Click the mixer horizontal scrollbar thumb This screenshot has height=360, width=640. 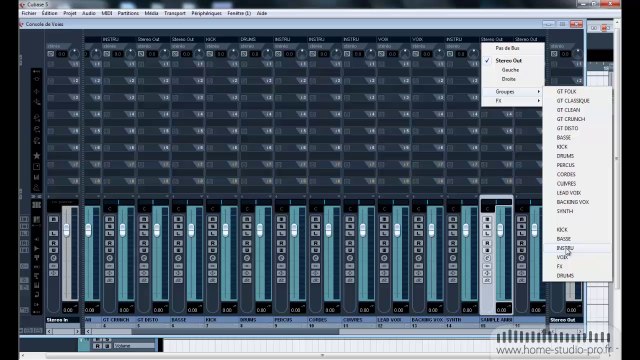coord(235,331)
